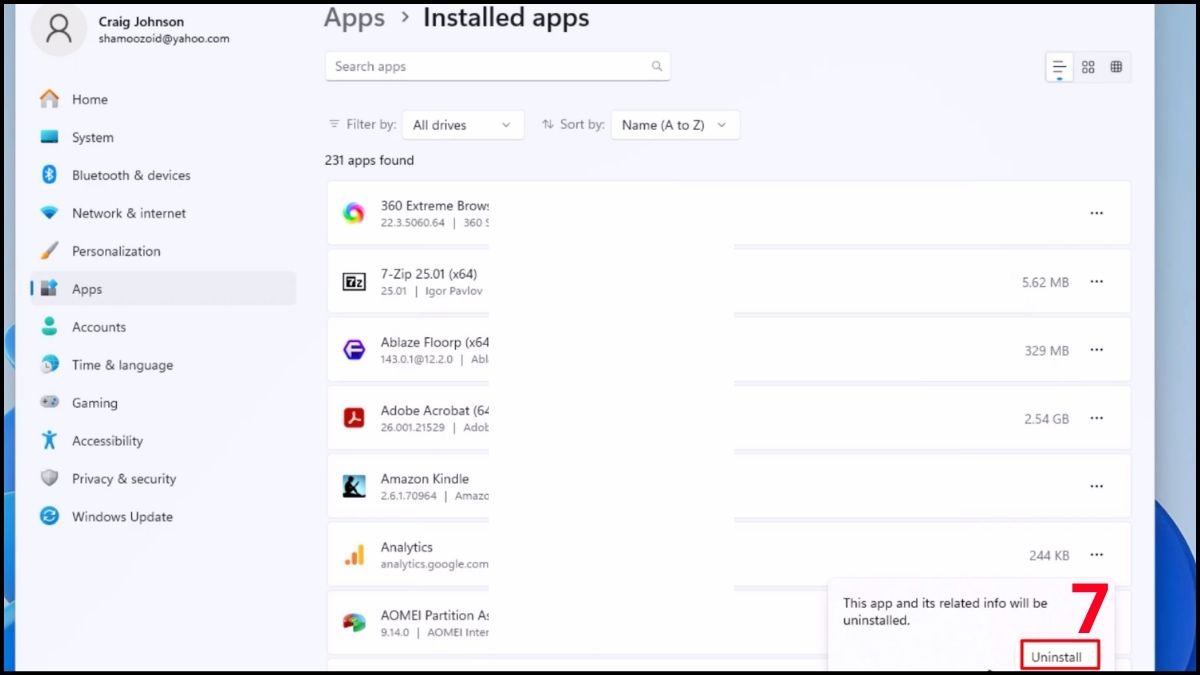Click the Amazon Kindle app icon

(354, 486)
